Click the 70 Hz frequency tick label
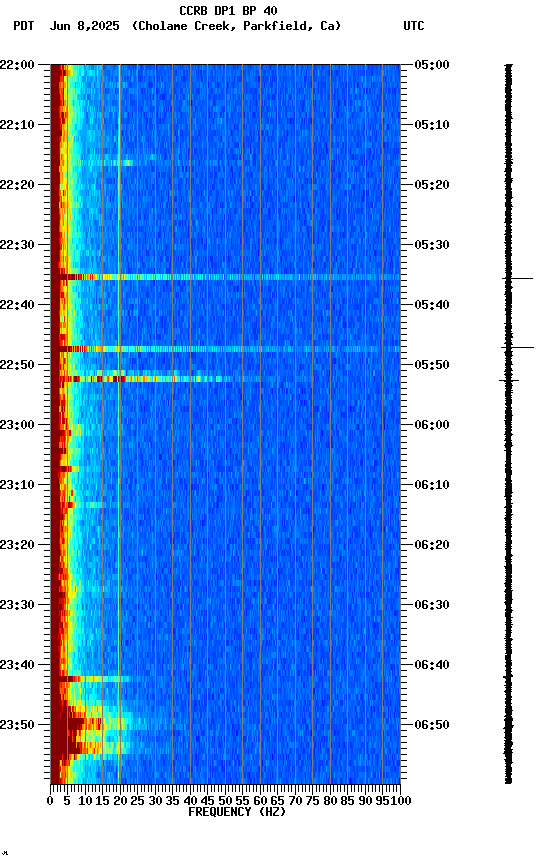Screen dimensions: 552x864 pos(295,801)
